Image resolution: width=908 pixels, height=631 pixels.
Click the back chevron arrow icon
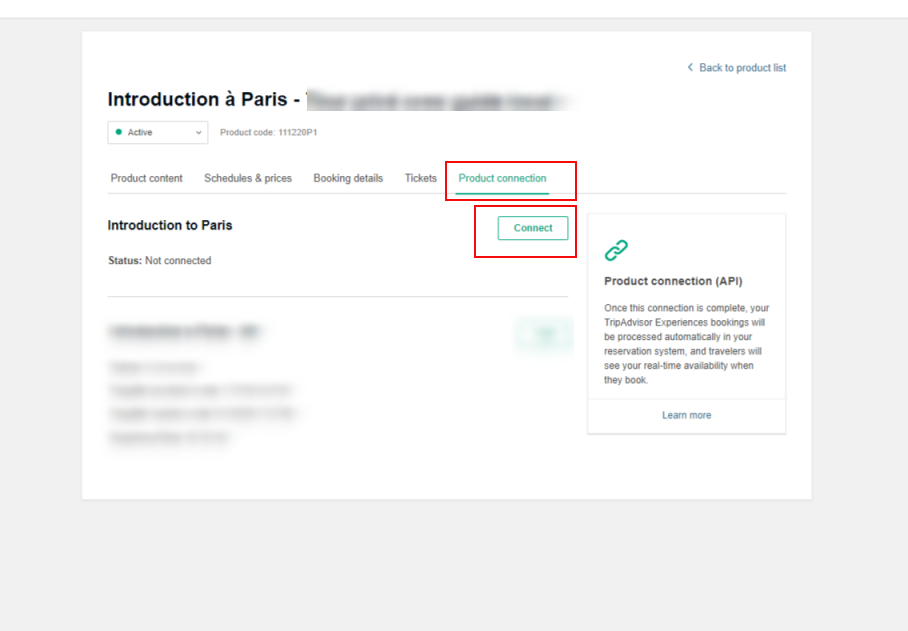[x=690, y=67]
